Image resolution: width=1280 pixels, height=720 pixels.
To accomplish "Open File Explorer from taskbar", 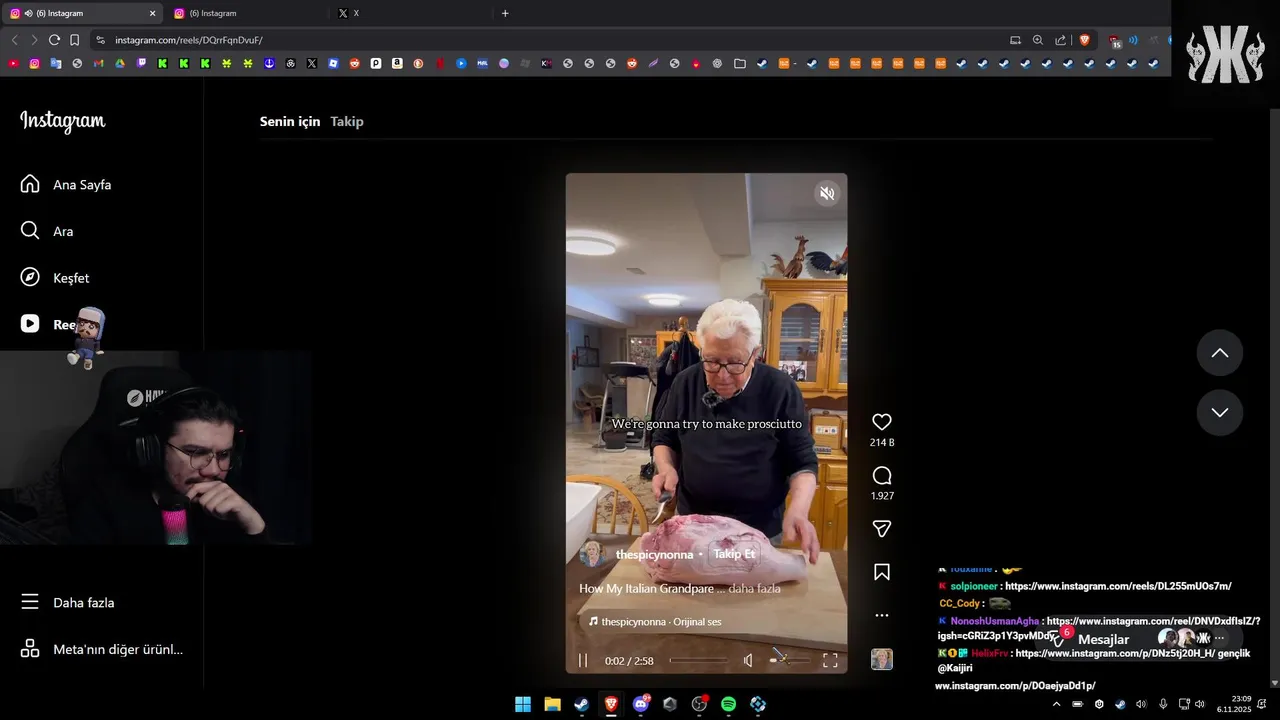I will pyautogui.click(x=552, y=704).
